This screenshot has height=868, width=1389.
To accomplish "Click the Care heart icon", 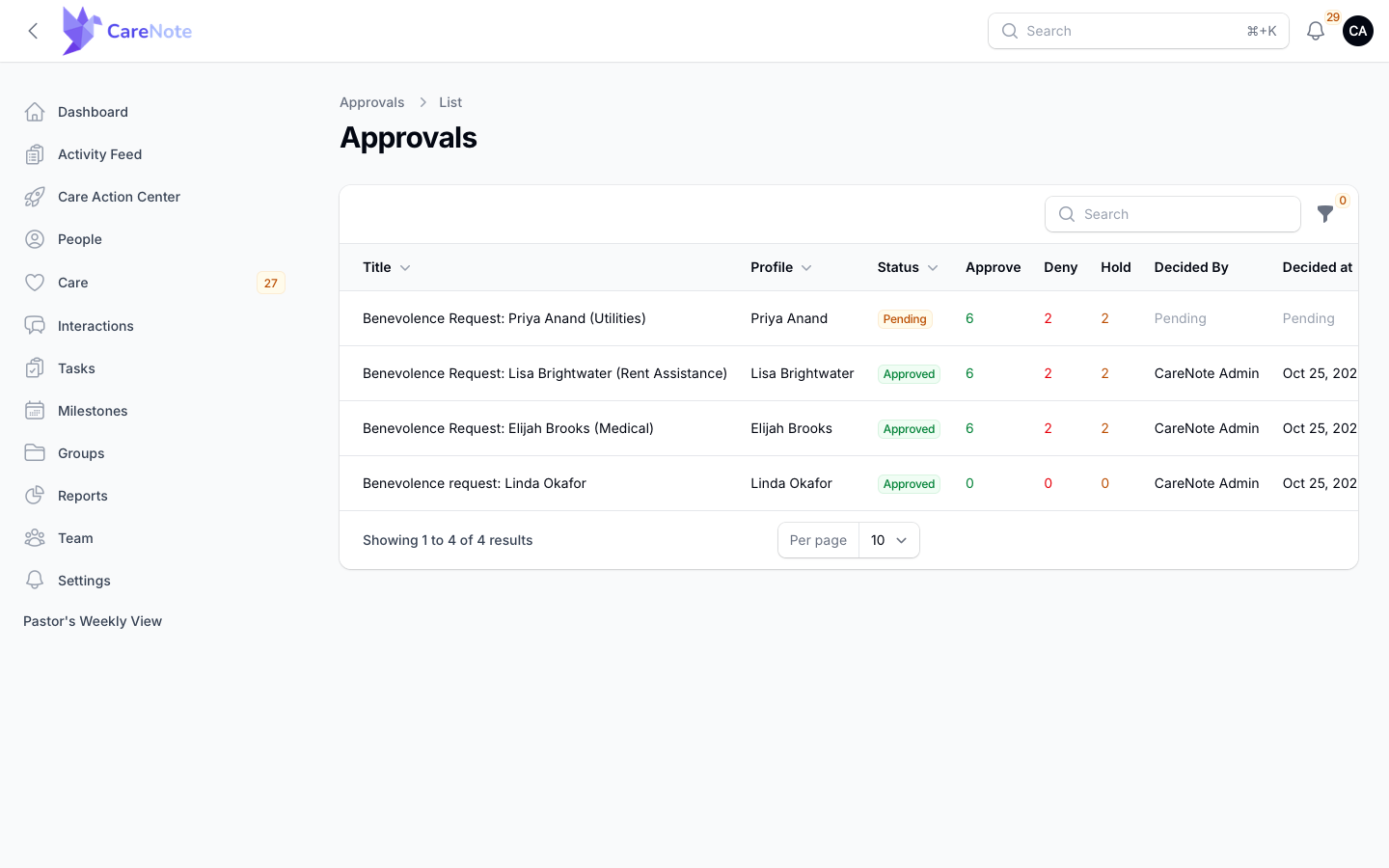I will pyautogui.click(x=35, y=283).
